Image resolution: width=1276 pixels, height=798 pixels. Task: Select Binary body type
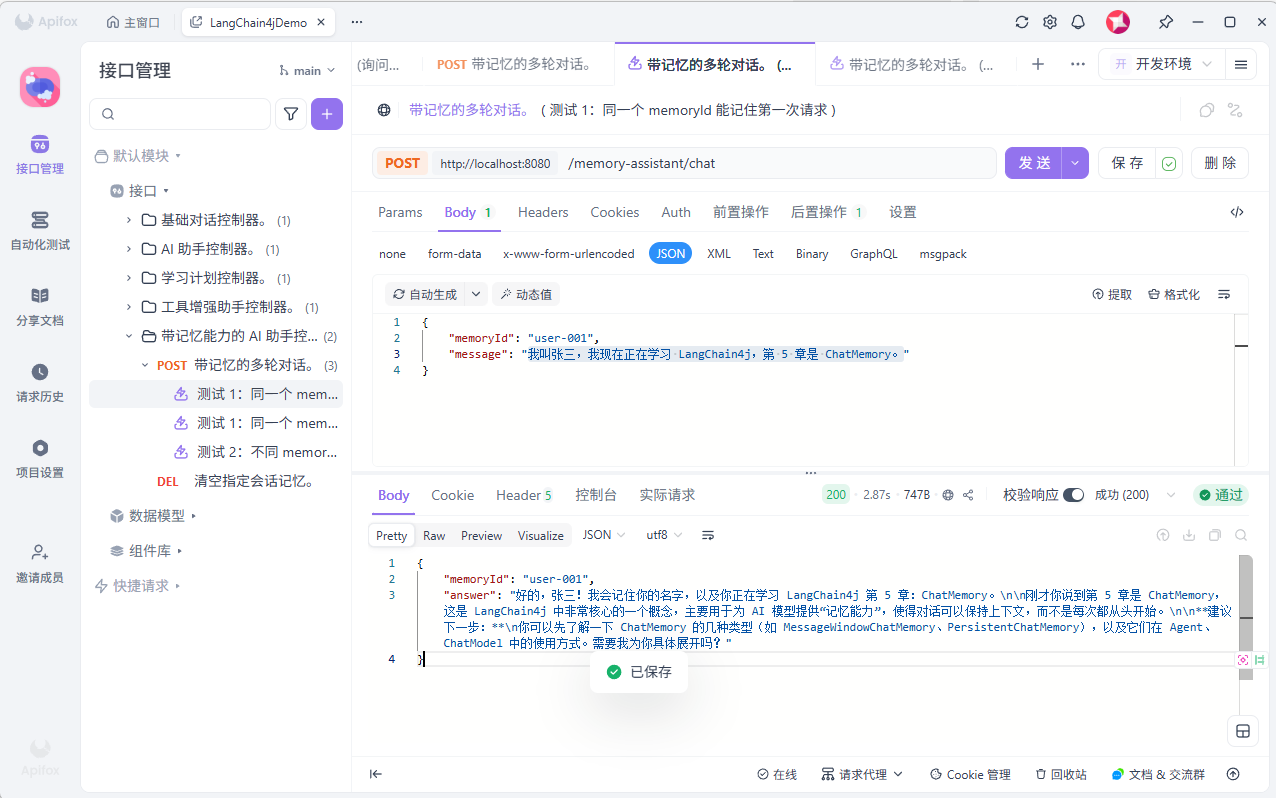click(812, 254)
